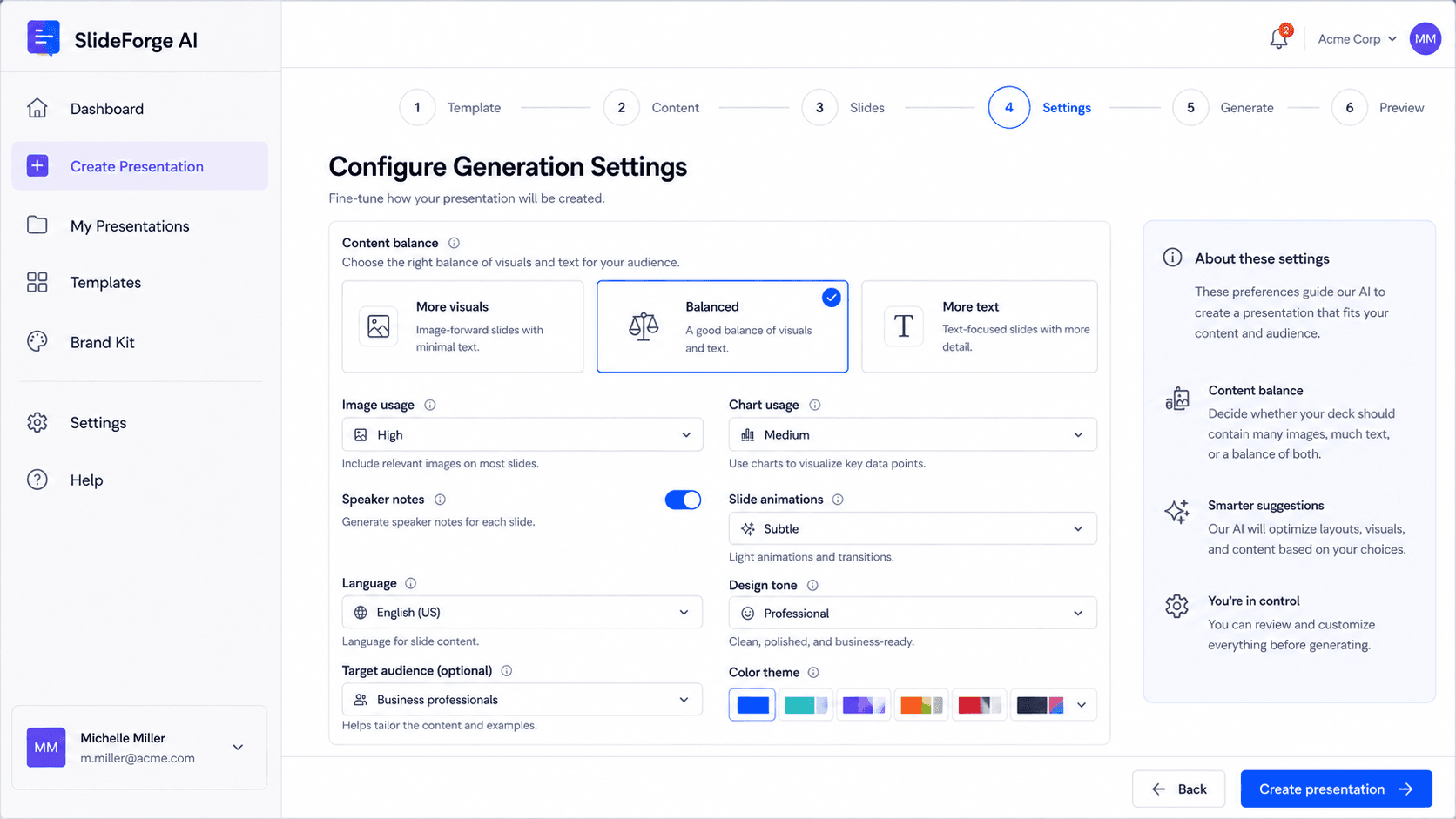
Task: Click info icon next to Slide animations
Action: pos(838,500)
